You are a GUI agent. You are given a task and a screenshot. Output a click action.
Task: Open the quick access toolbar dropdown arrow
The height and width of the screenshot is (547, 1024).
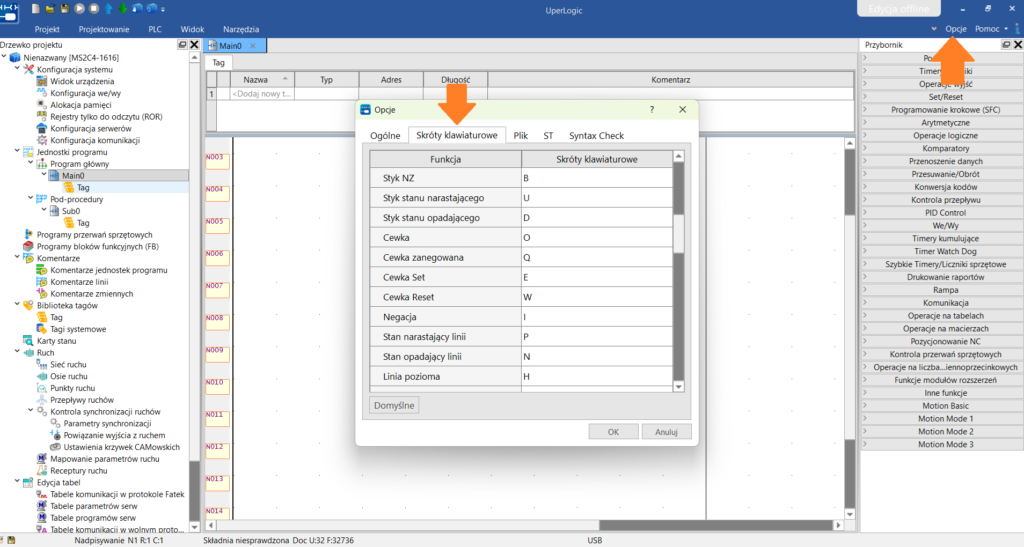(163, 9)
